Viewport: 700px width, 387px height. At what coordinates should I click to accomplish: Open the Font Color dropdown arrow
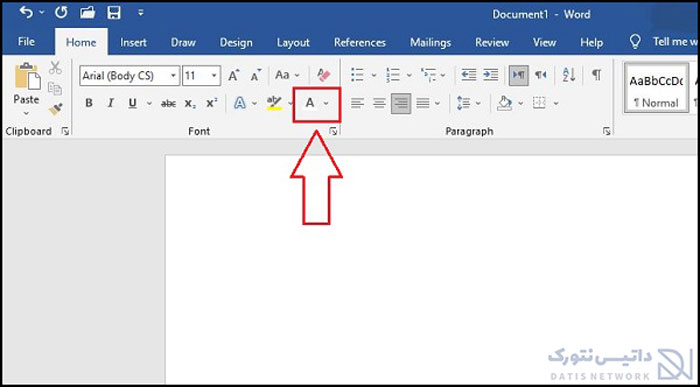tap(326, 104)
